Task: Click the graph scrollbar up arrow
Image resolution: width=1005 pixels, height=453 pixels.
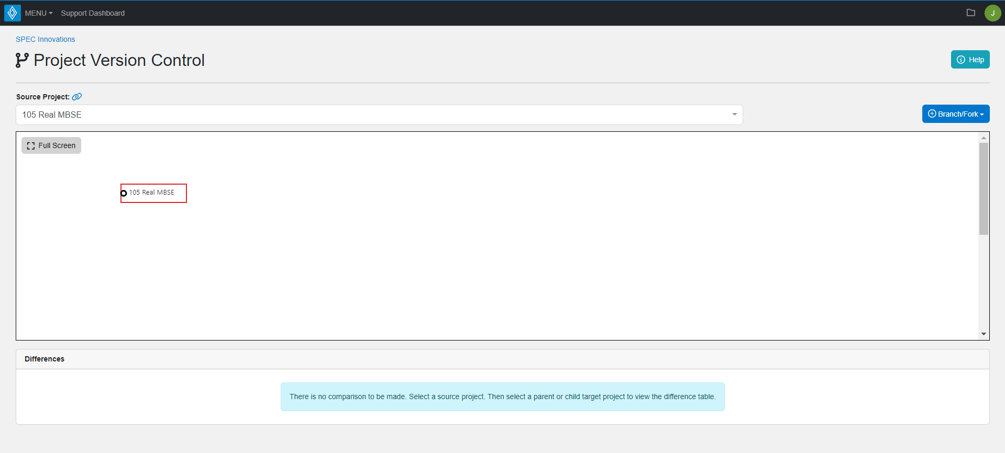Action: coord(984,138)
